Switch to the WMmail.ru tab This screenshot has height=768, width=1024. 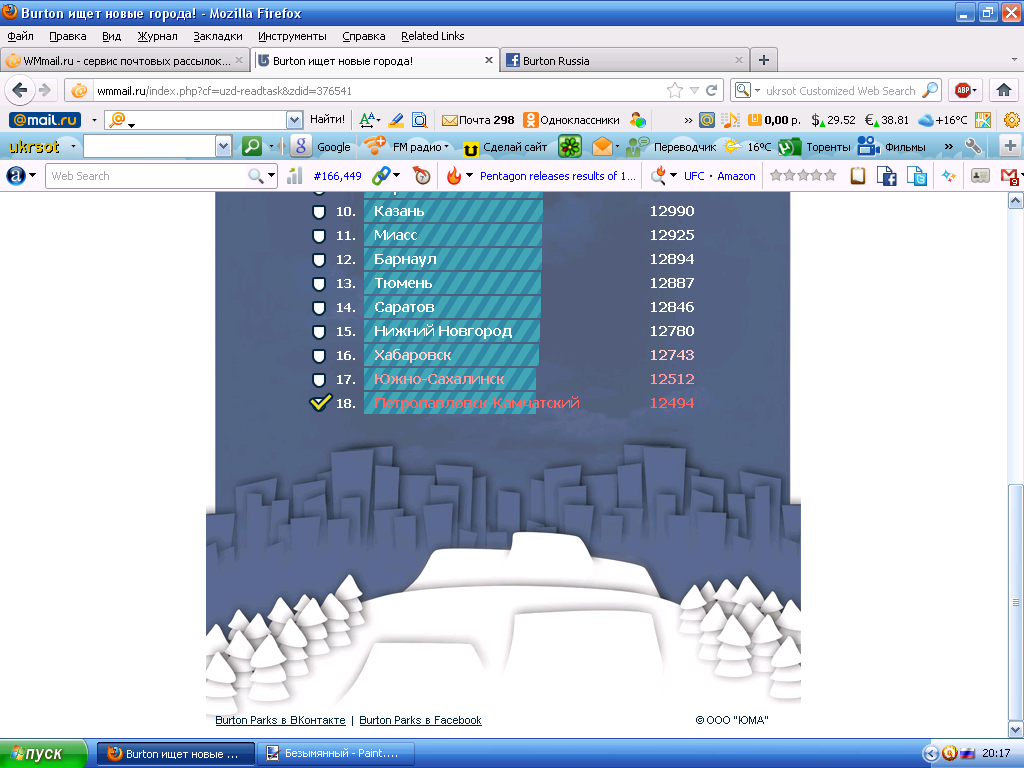pyautogui.click(x=125, y=61)
